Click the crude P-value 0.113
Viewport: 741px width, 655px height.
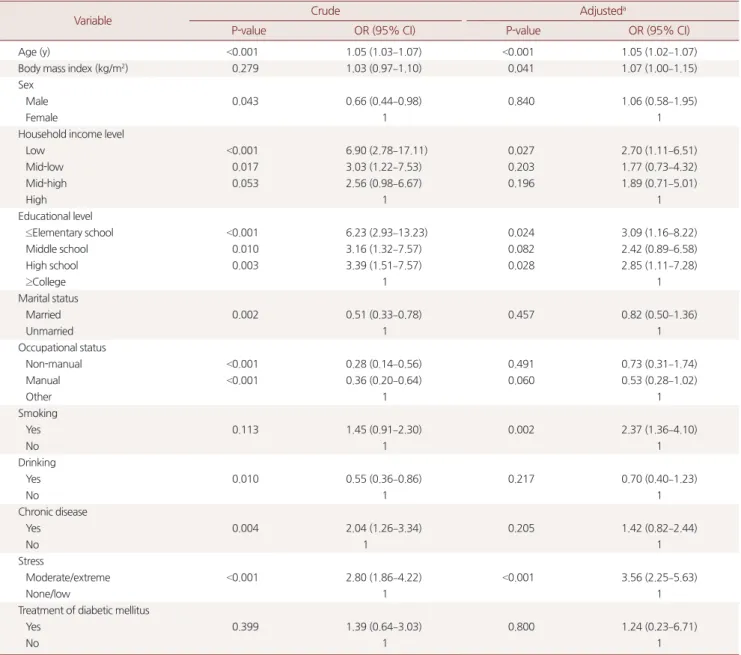pyautogui.click(x=245, y=430)
